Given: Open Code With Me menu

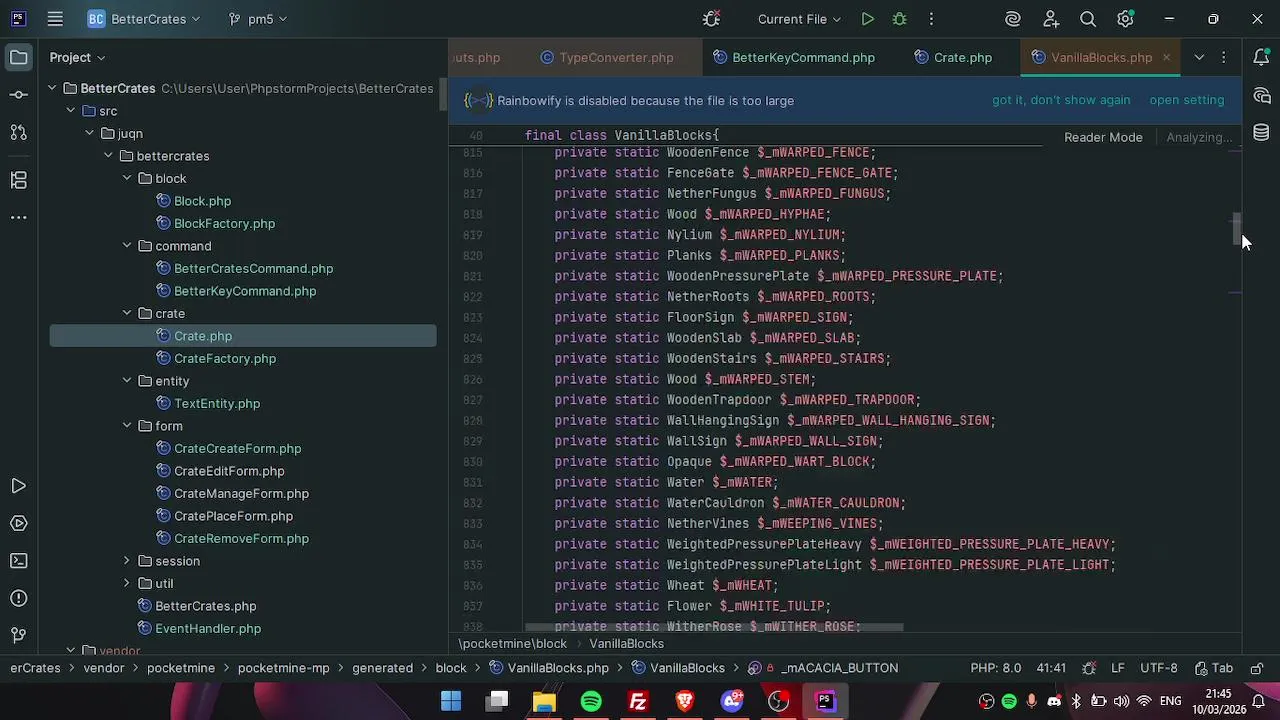Looking at the screenshot, I should click(1051, 19).
